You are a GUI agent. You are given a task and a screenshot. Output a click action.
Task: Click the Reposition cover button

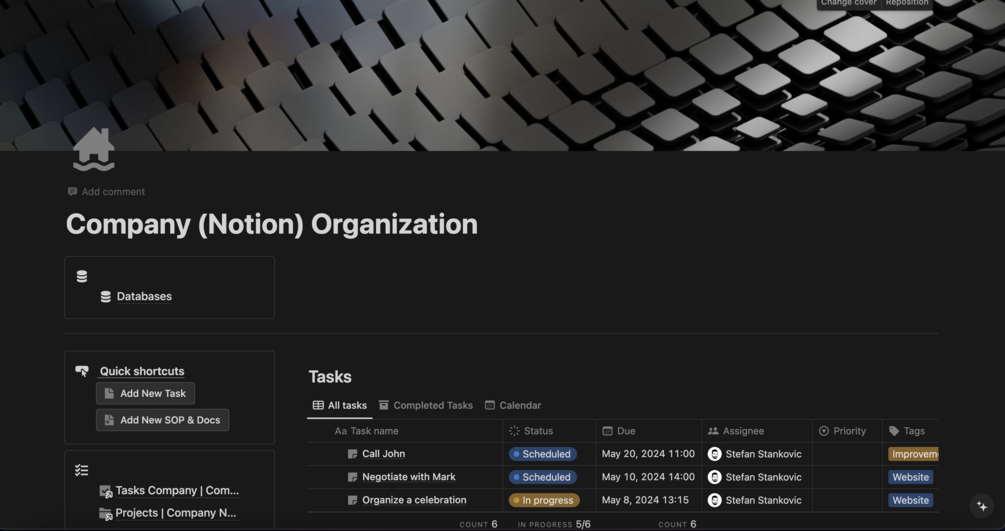(x=907, y=3)
